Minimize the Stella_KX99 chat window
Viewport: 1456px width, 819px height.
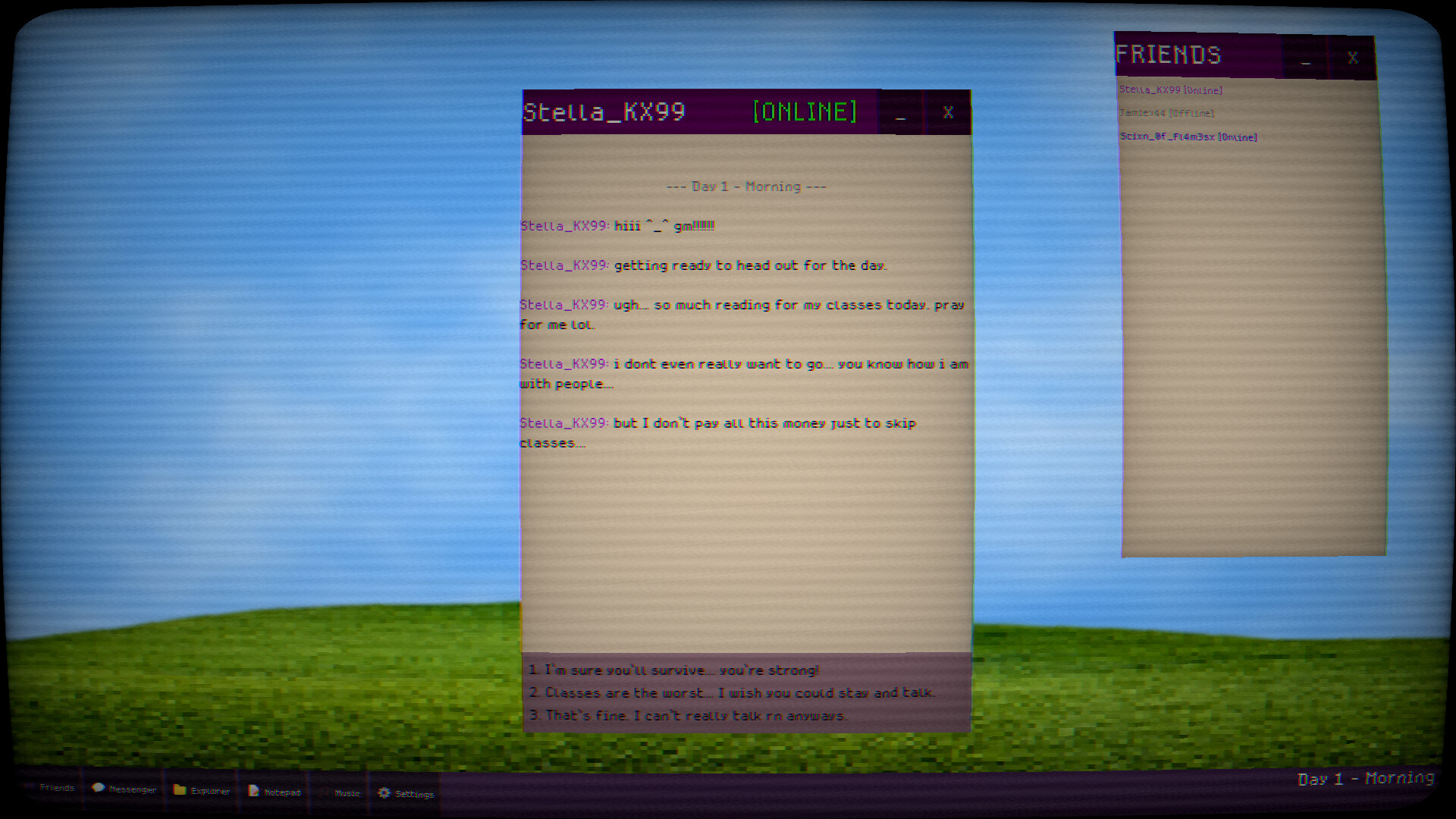[x=900, y=114]
